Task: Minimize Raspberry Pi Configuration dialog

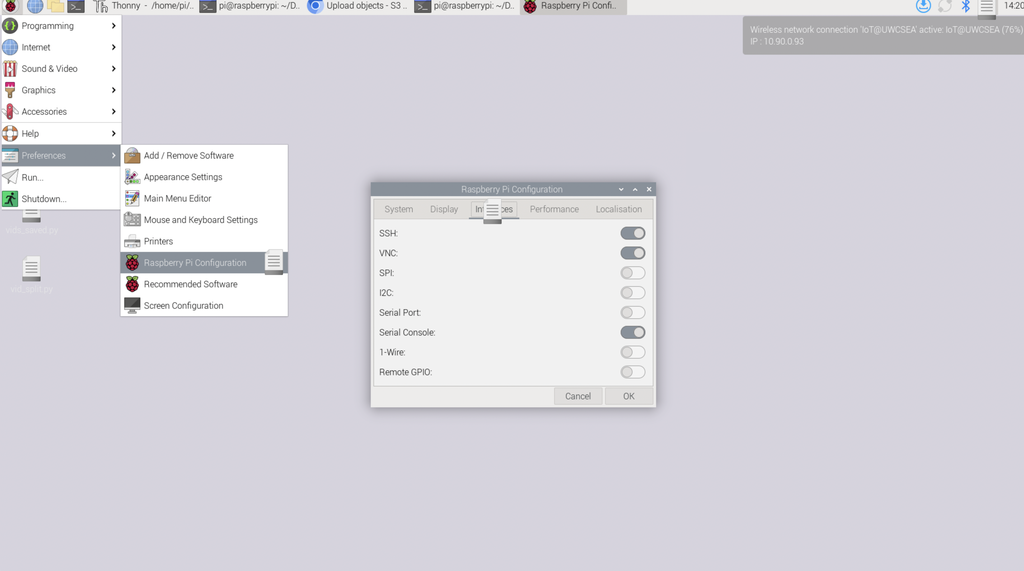Action: 621,189
